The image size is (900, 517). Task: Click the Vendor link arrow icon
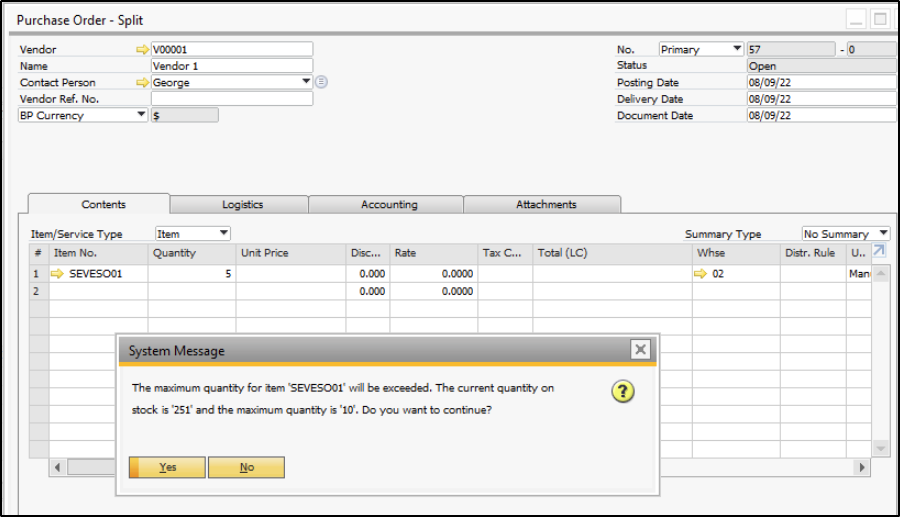(142, 49)
